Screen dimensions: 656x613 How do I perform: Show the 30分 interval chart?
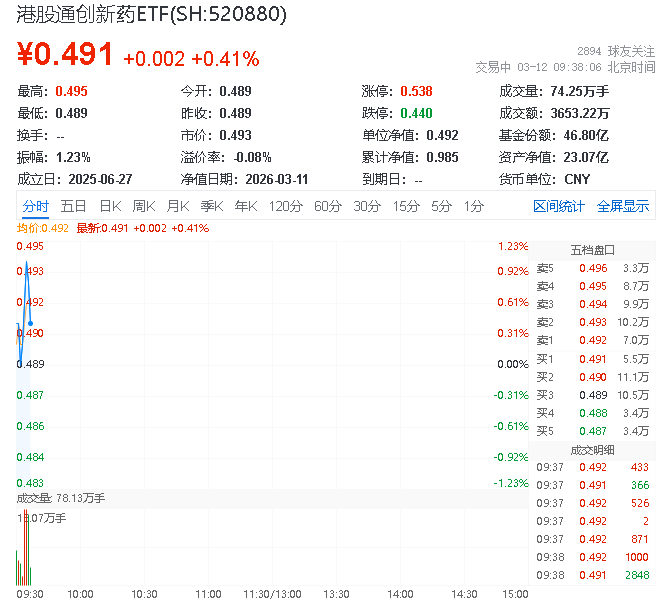[x=366, y=206]
